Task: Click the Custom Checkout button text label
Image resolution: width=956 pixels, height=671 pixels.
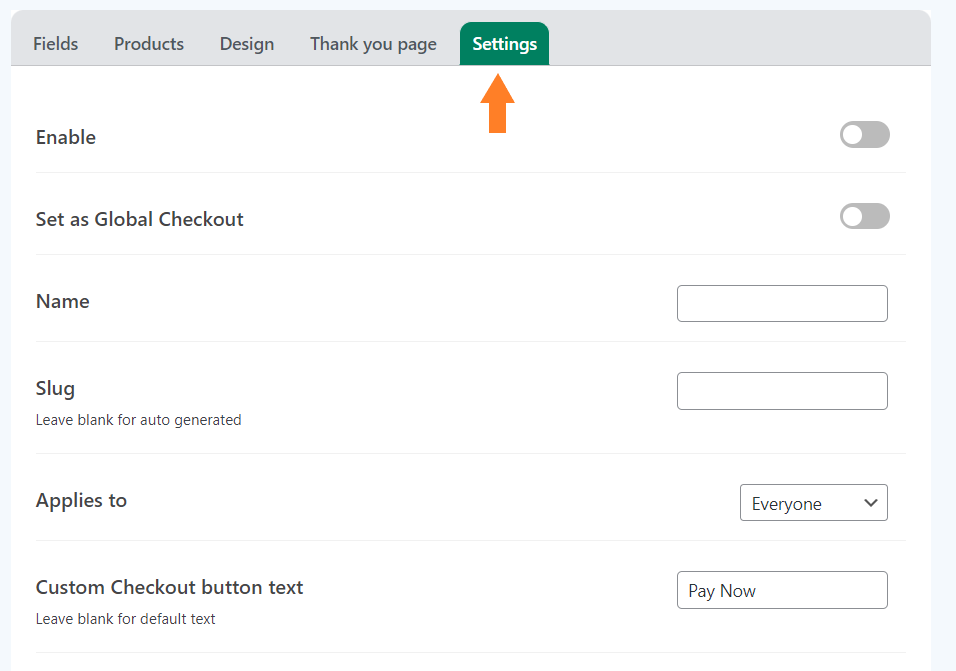Action: pos(169,587)
